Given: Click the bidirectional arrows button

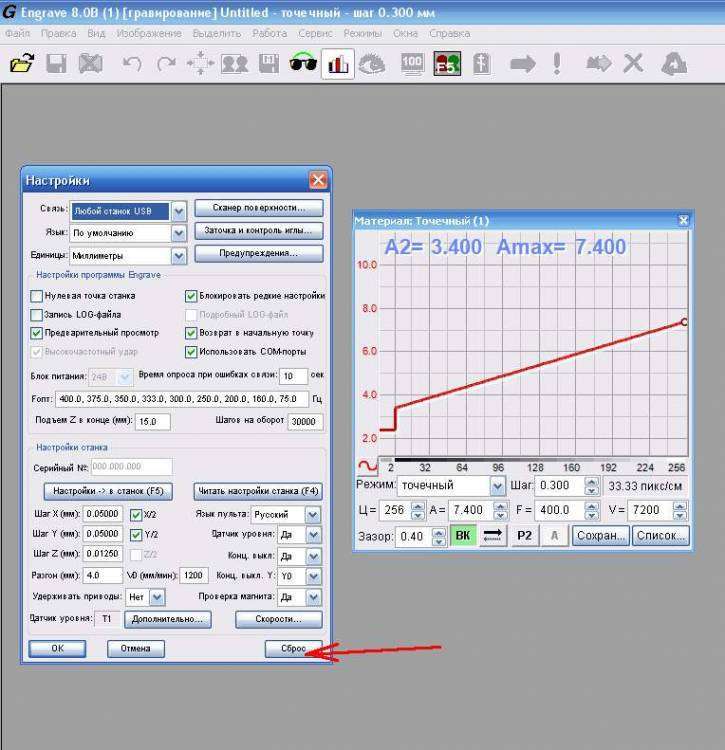Looking at the screenshot, I should coord(493,536).
